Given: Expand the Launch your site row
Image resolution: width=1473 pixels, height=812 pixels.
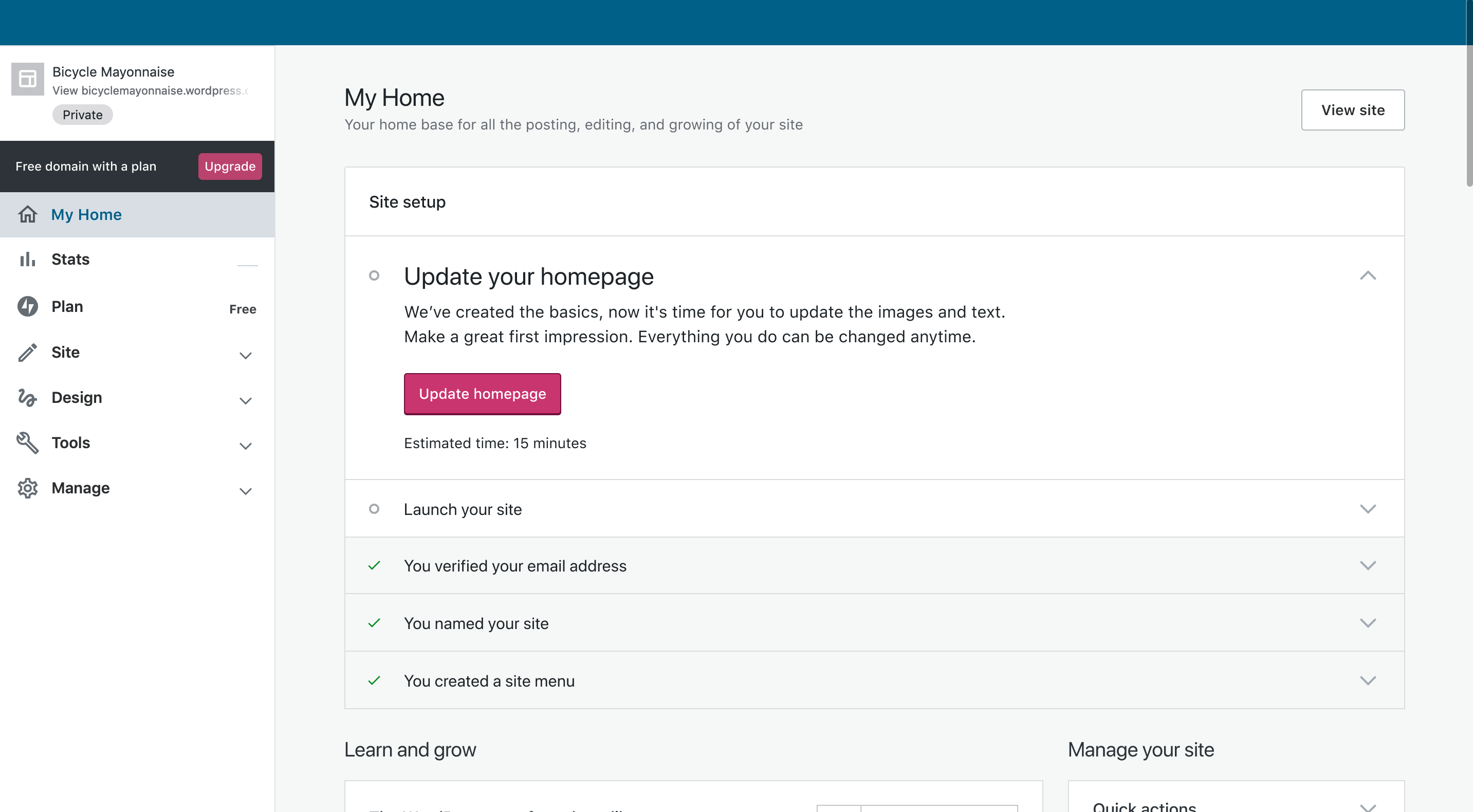Looking at the screenshot, I should point(1367,509).
